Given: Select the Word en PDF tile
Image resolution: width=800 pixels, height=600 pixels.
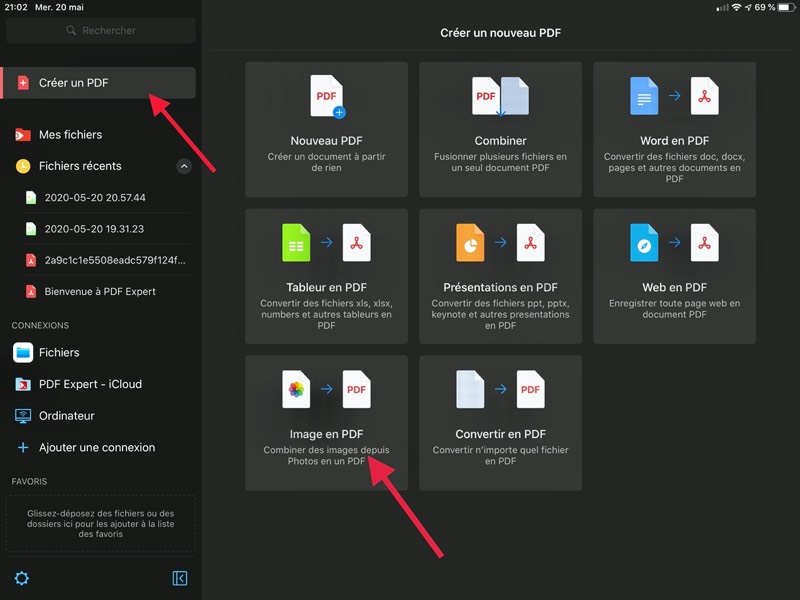Looking at the screenshot, I should tap(674, 128).
